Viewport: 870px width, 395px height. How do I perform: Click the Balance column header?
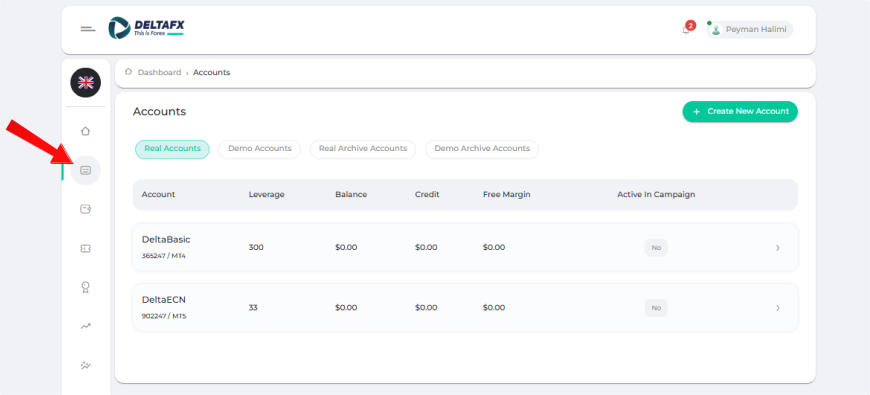(351, 195)
